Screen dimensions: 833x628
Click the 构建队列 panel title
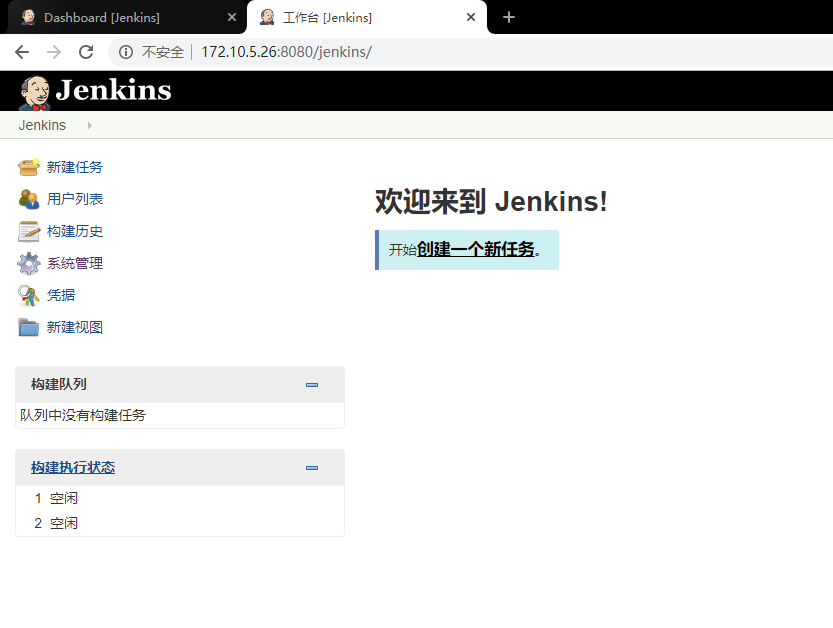coord(58,384)
